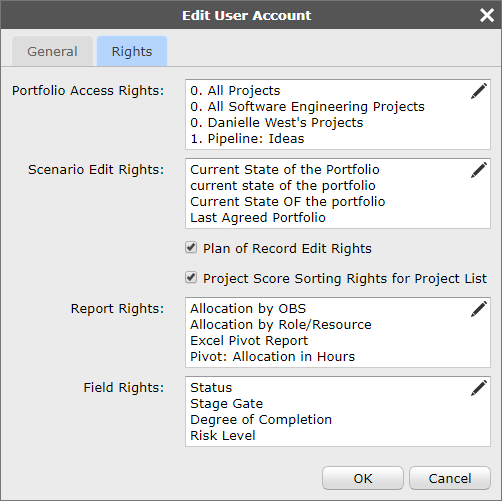Edit Field Rights with pencil icon
This screenshot has height=501, width=502.
tap(479, 388)
